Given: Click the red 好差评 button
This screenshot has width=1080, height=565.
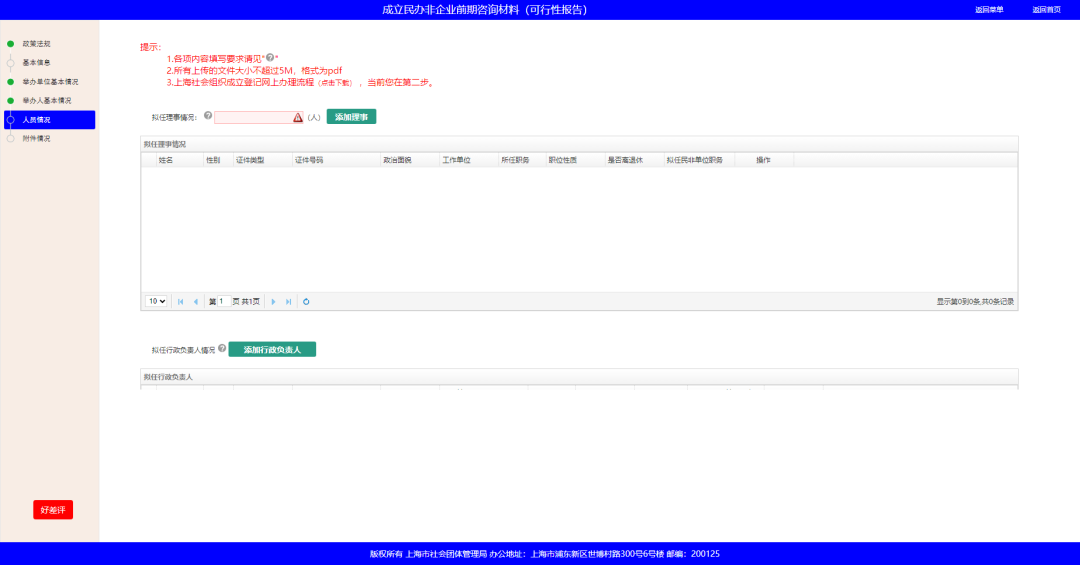Looking at the screenshot, I should click(53, 510).
